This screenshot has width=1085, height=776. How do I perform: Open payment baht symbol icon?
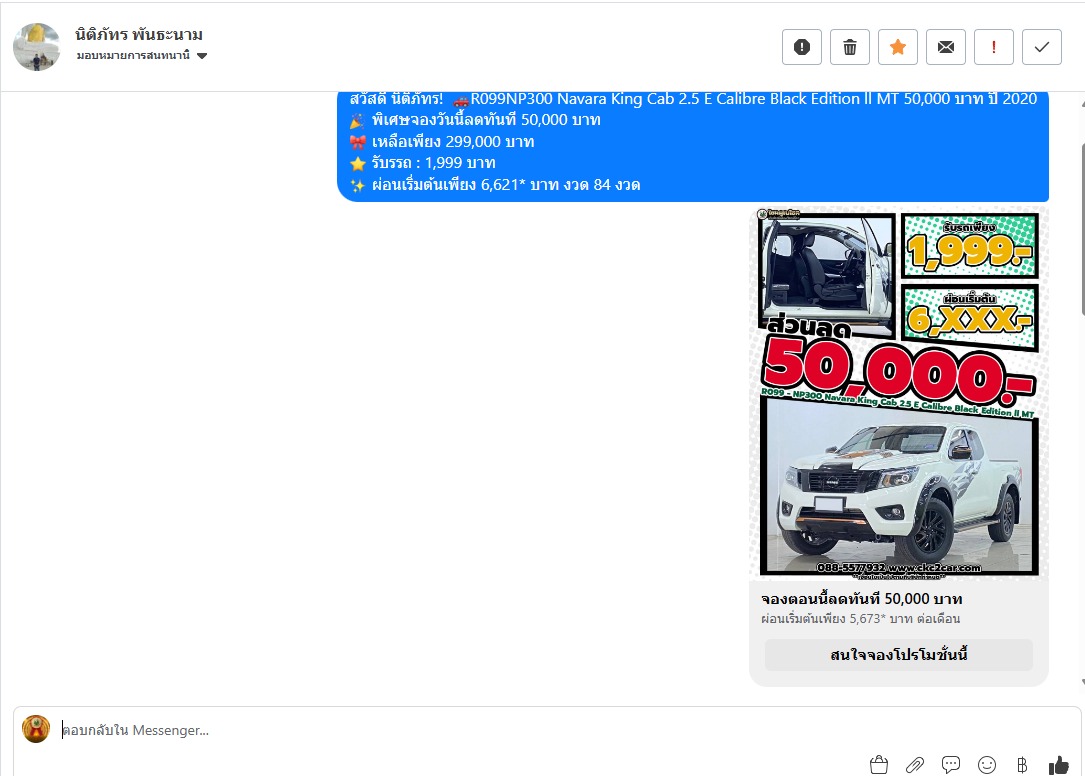1022,764
